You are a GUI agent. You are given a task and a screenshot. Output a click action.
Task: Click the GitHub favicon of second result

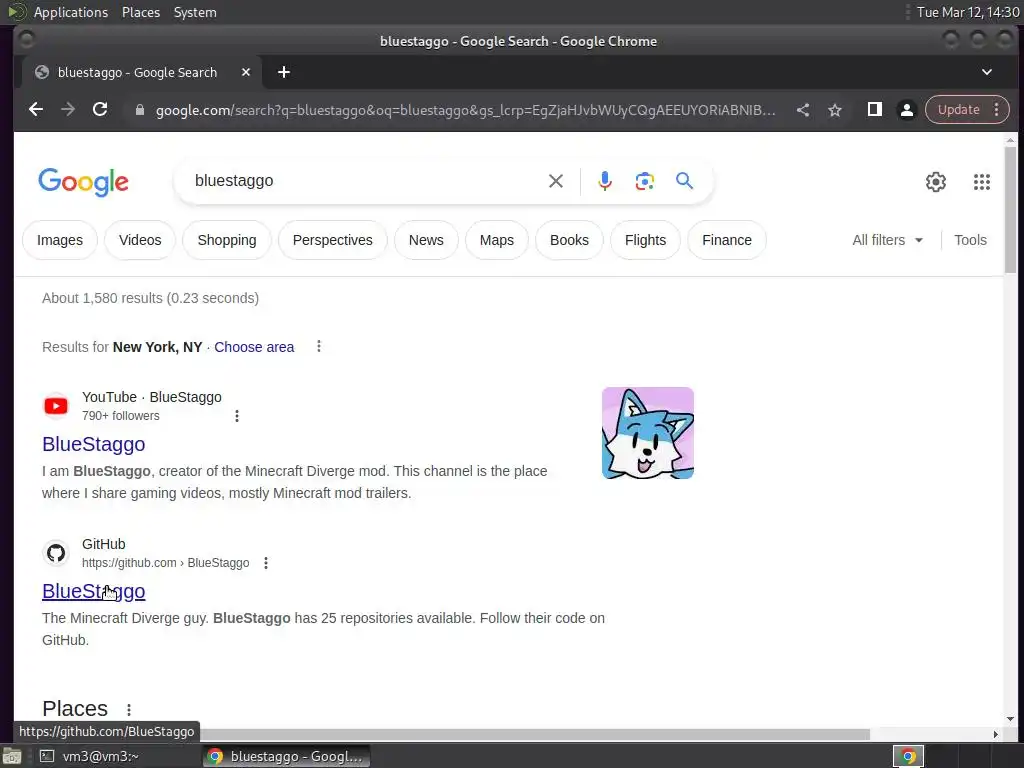(56, 553)
